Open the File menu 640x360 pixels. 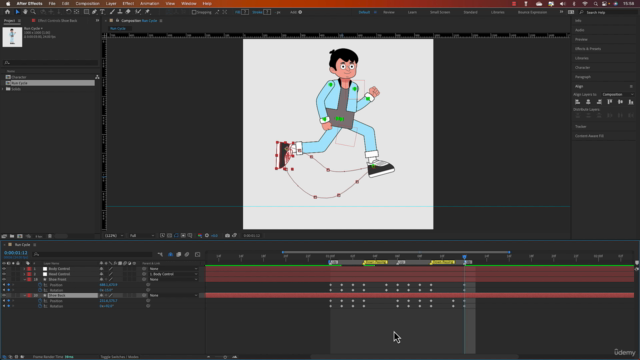point(52,4)
